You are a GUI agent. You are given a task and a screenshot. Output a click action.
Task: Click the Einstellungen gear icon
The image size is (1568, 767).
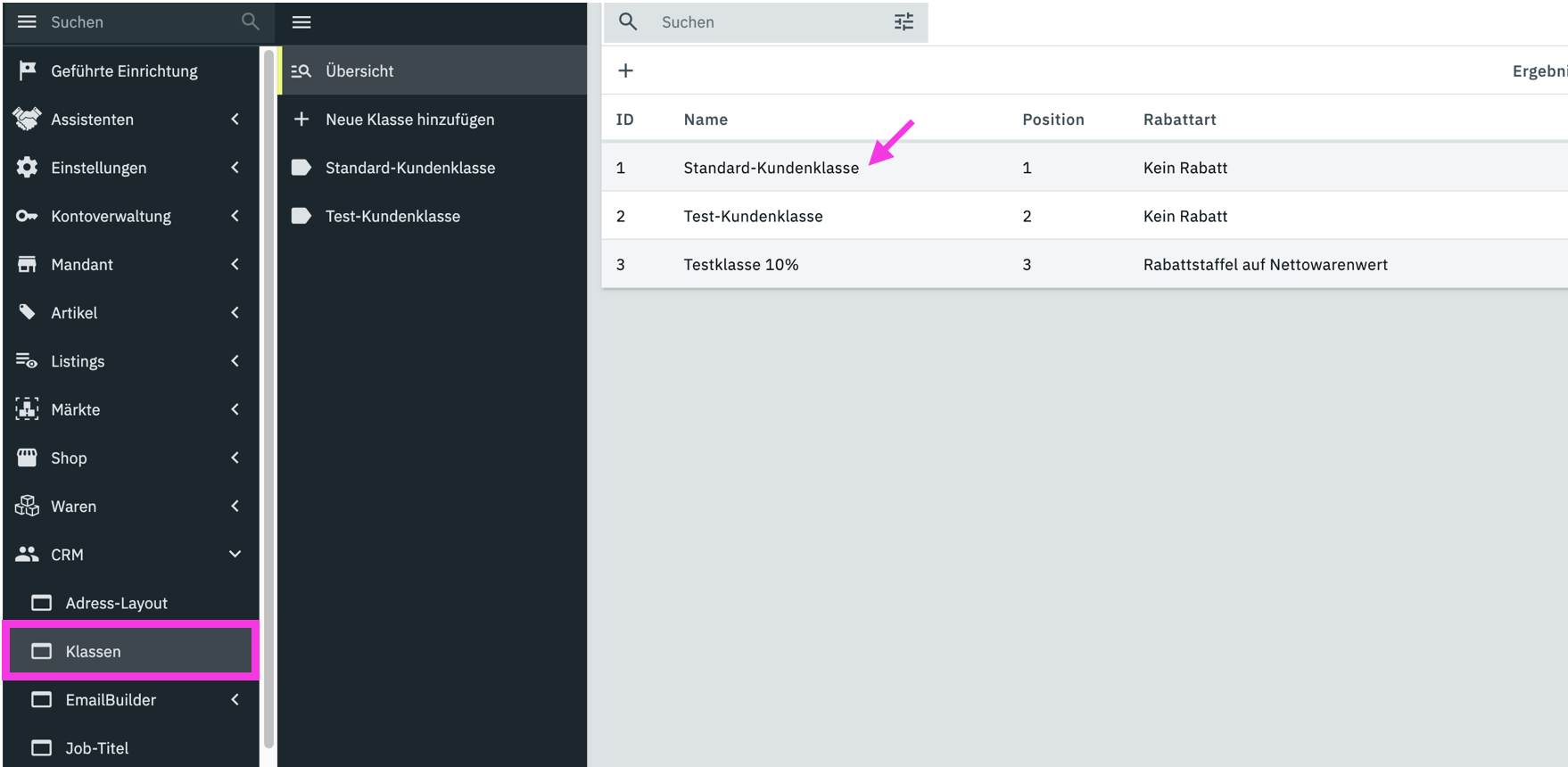[x=28, y=168]
